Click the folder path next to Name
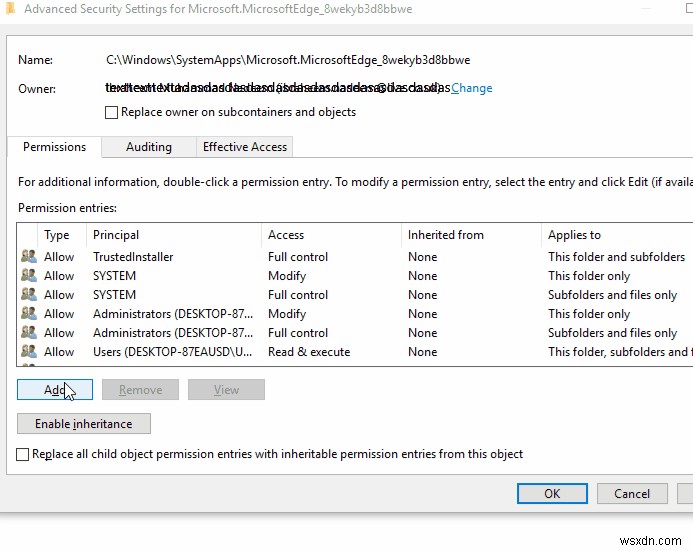Screen dimensions: 693x551 pos(288,60)
